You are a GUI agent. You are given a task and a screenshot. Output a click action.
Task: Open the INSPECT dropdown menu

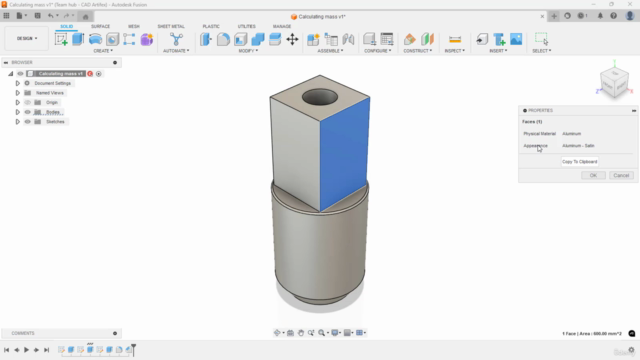click(x=455, y=51)
